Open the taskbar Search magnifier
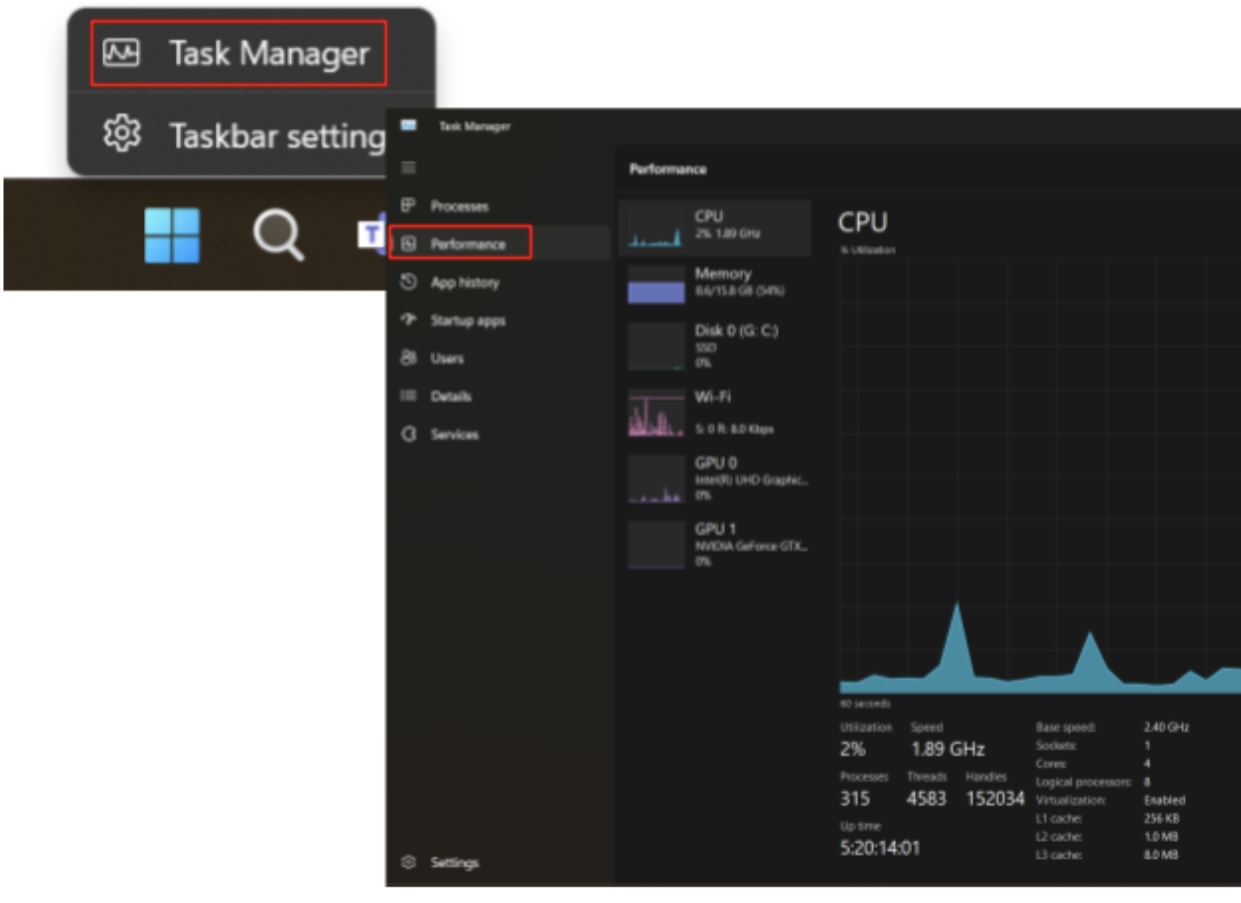This screenshot has height=903, width=1241. [277, 236]
